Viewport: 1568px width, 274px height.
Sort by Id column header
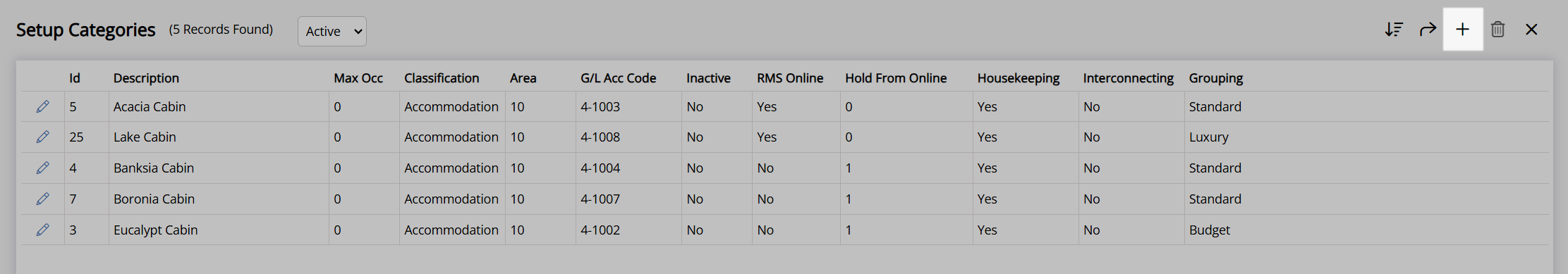point(75,78)
